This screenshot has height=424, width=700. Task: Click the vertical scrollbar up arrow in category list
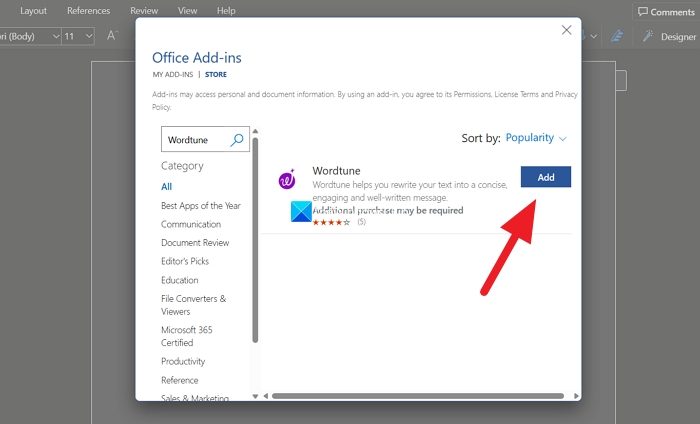point(255,132)
